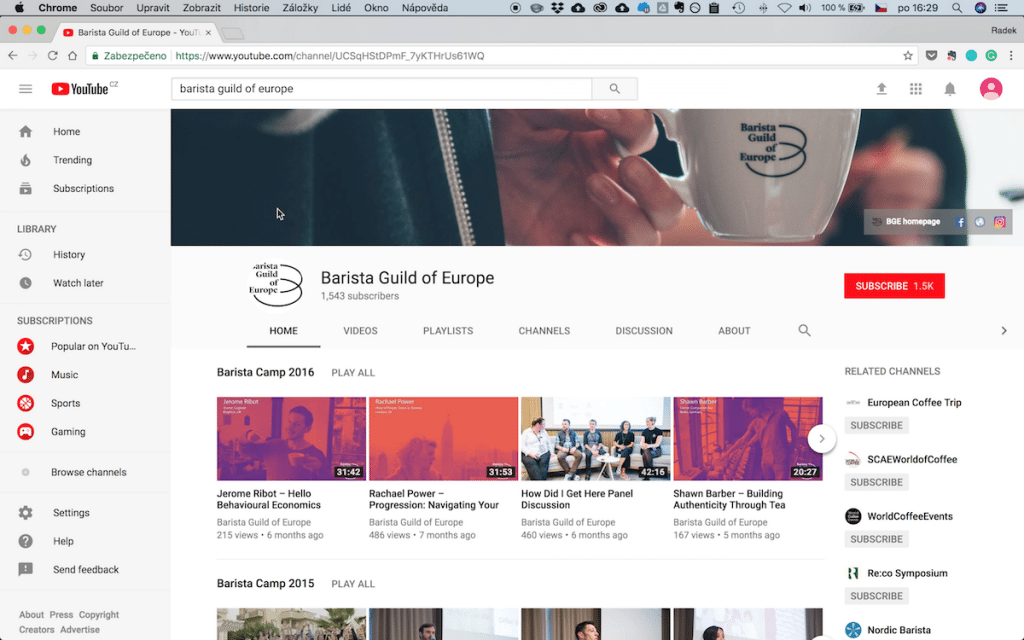
Task: Click the Chrome address bar URL
Action: point(330,56)
